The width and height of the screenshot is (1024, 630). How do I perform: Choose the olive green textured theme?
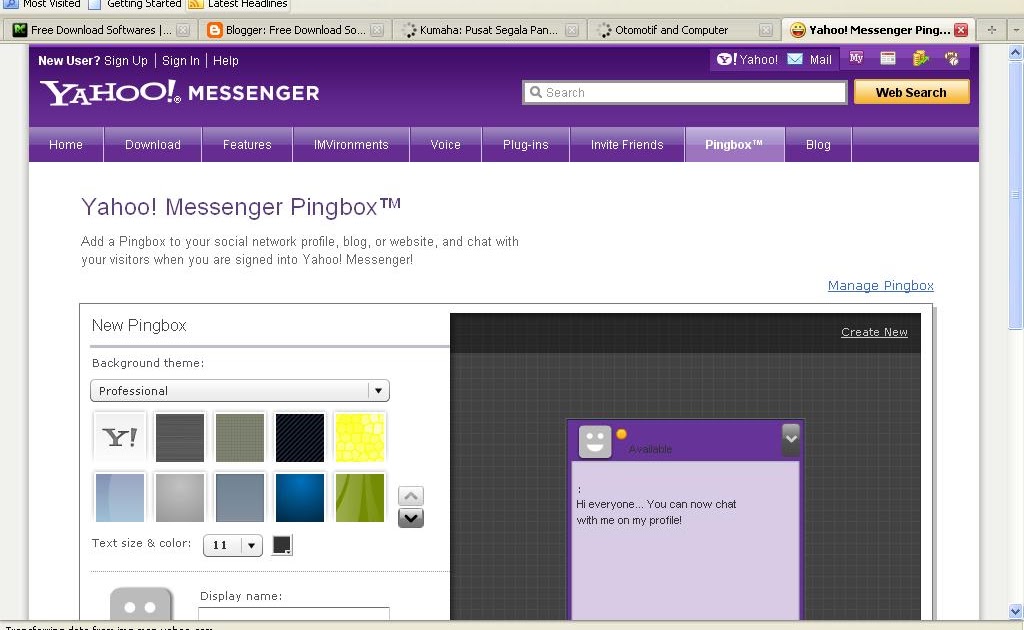point(240,437)
